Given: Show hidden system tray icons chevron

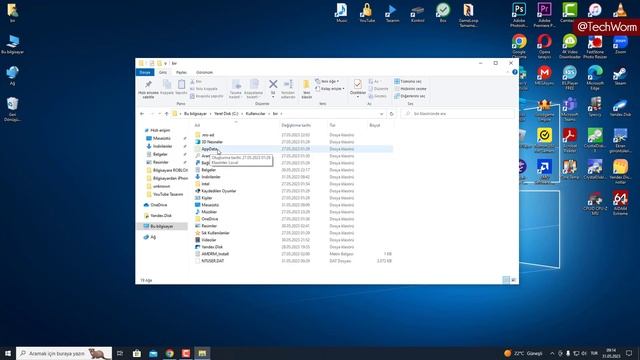Looking at the screenshot, I should click(552, 353).
